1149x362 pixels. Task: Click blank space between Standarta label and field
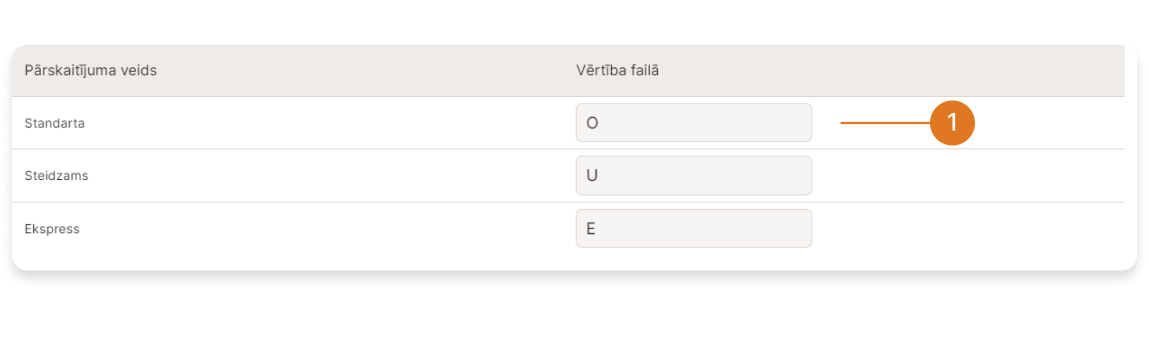pyautogui.click(x=330, y=123)
